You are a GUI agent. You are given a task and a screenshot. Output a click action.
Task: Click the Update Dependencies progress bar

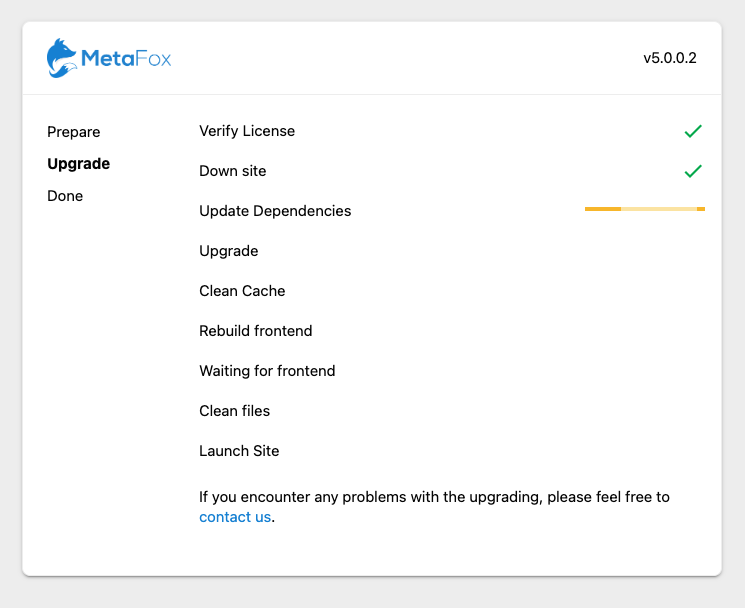645,209
